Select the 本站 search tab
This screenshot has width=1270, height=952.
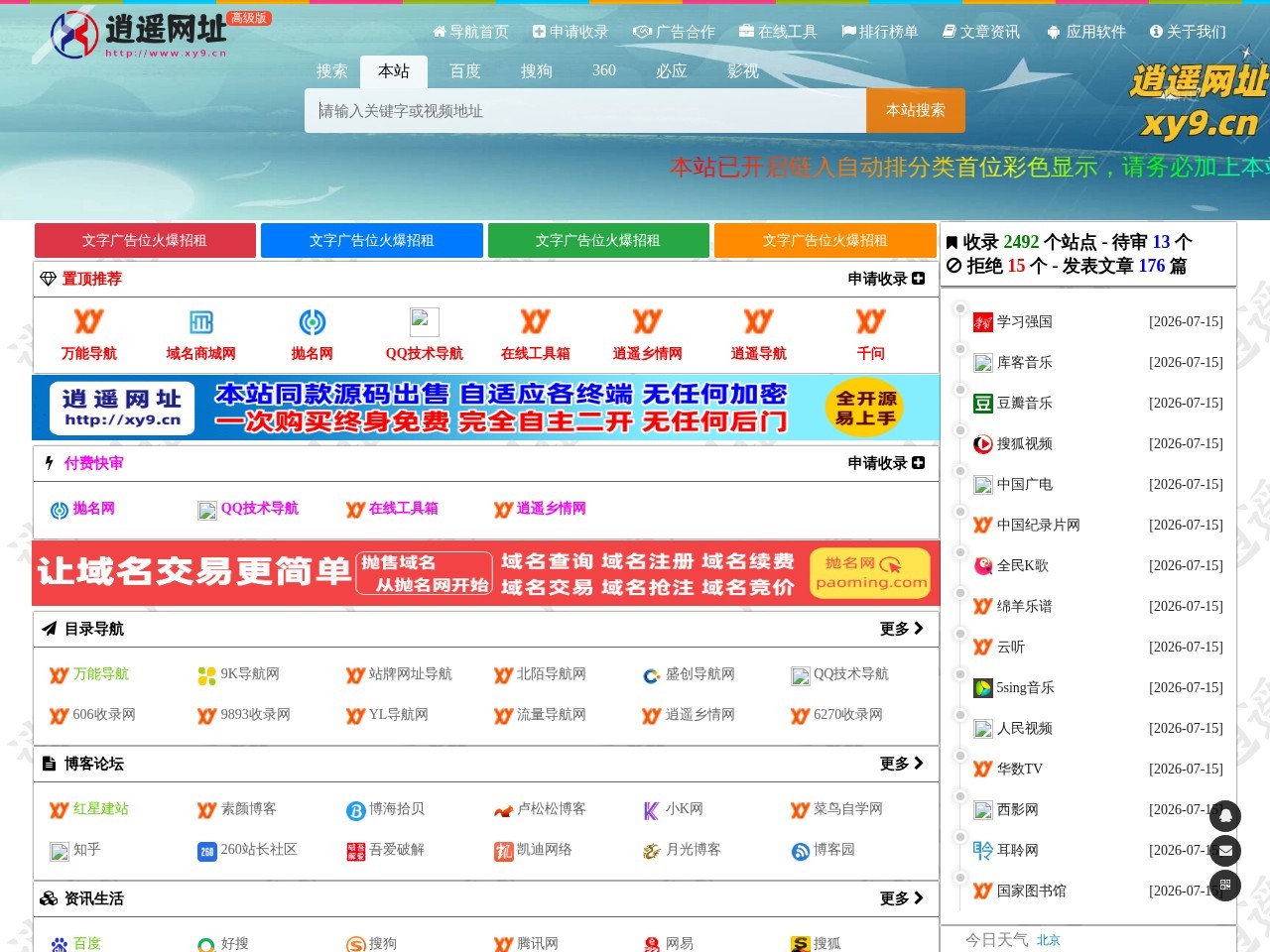[394, 71]
